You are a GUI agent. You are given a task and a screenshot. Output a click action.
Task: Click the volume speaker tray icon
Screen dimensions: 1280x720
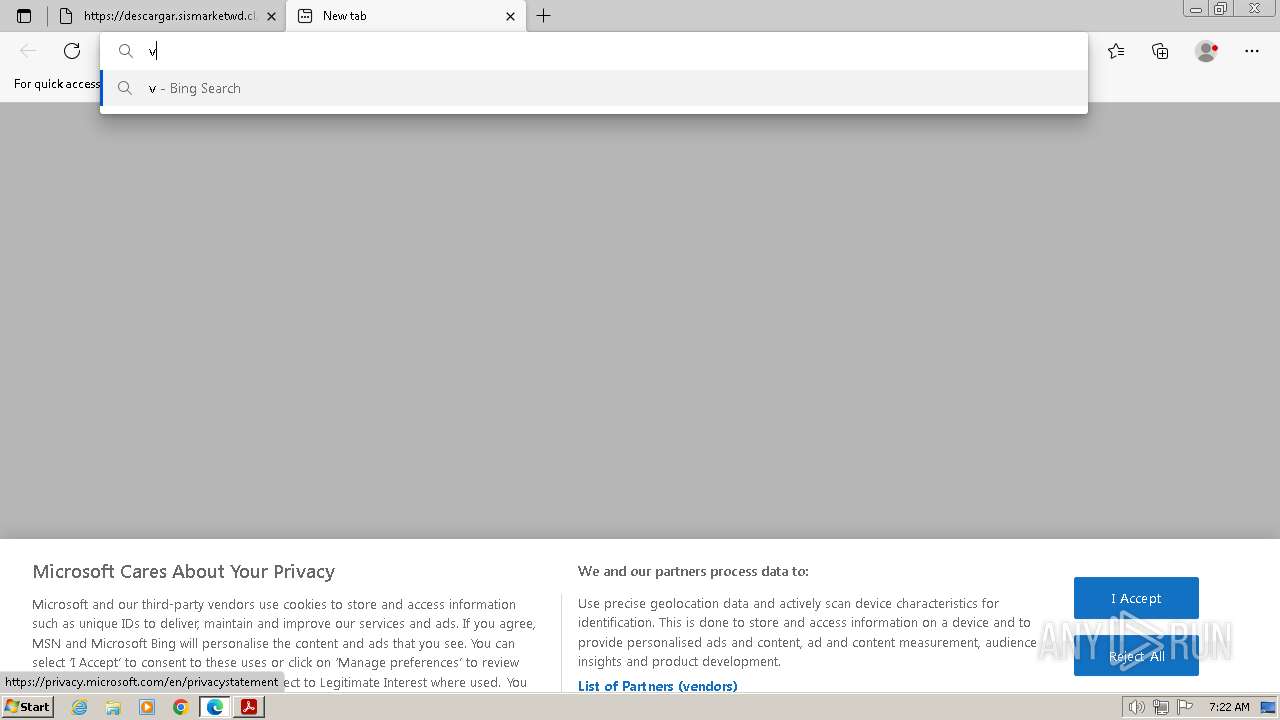(1136, 707)
